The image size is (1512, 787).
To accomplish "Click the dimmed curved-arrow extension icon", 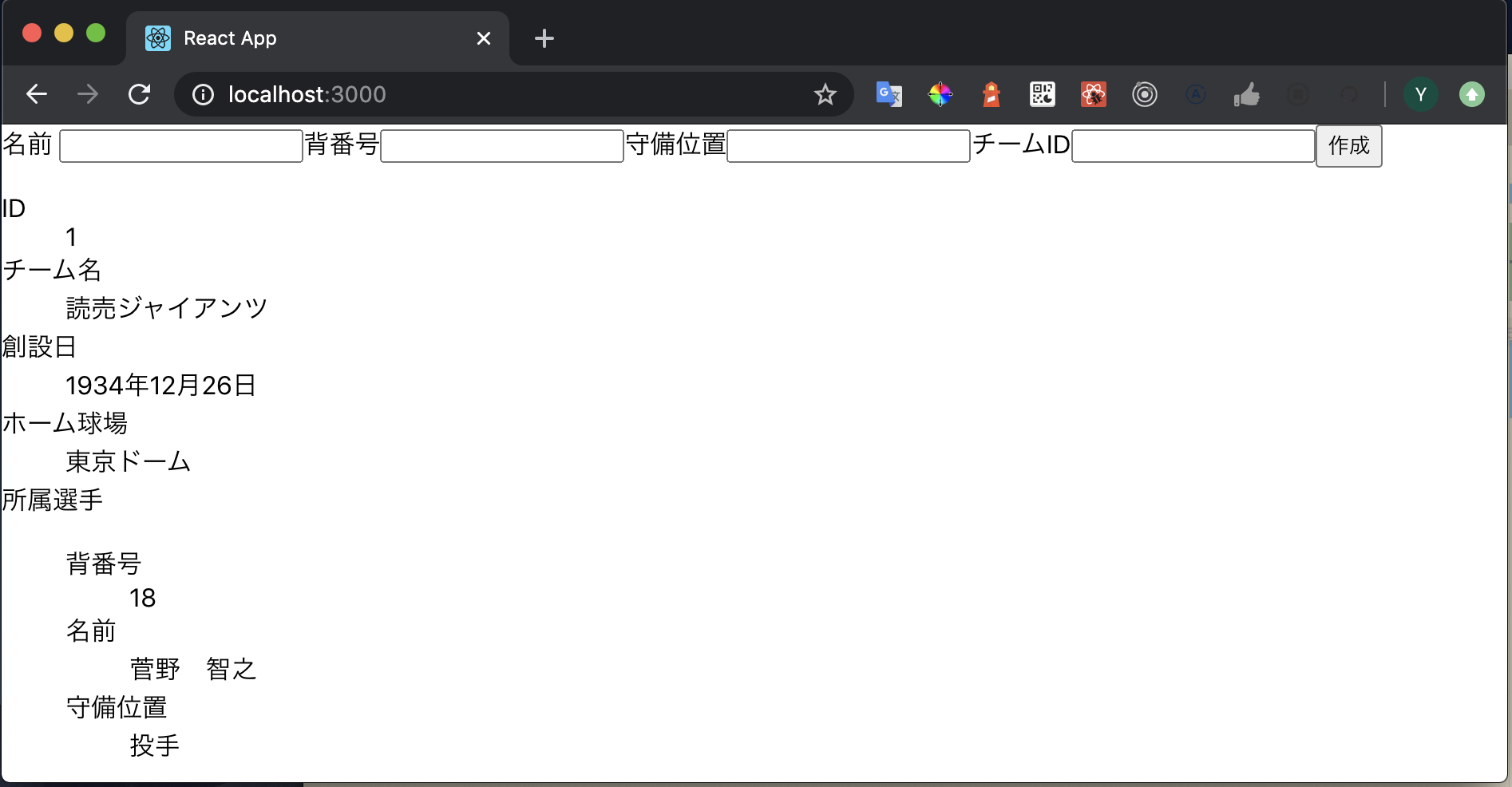I will coord(1349,94).
